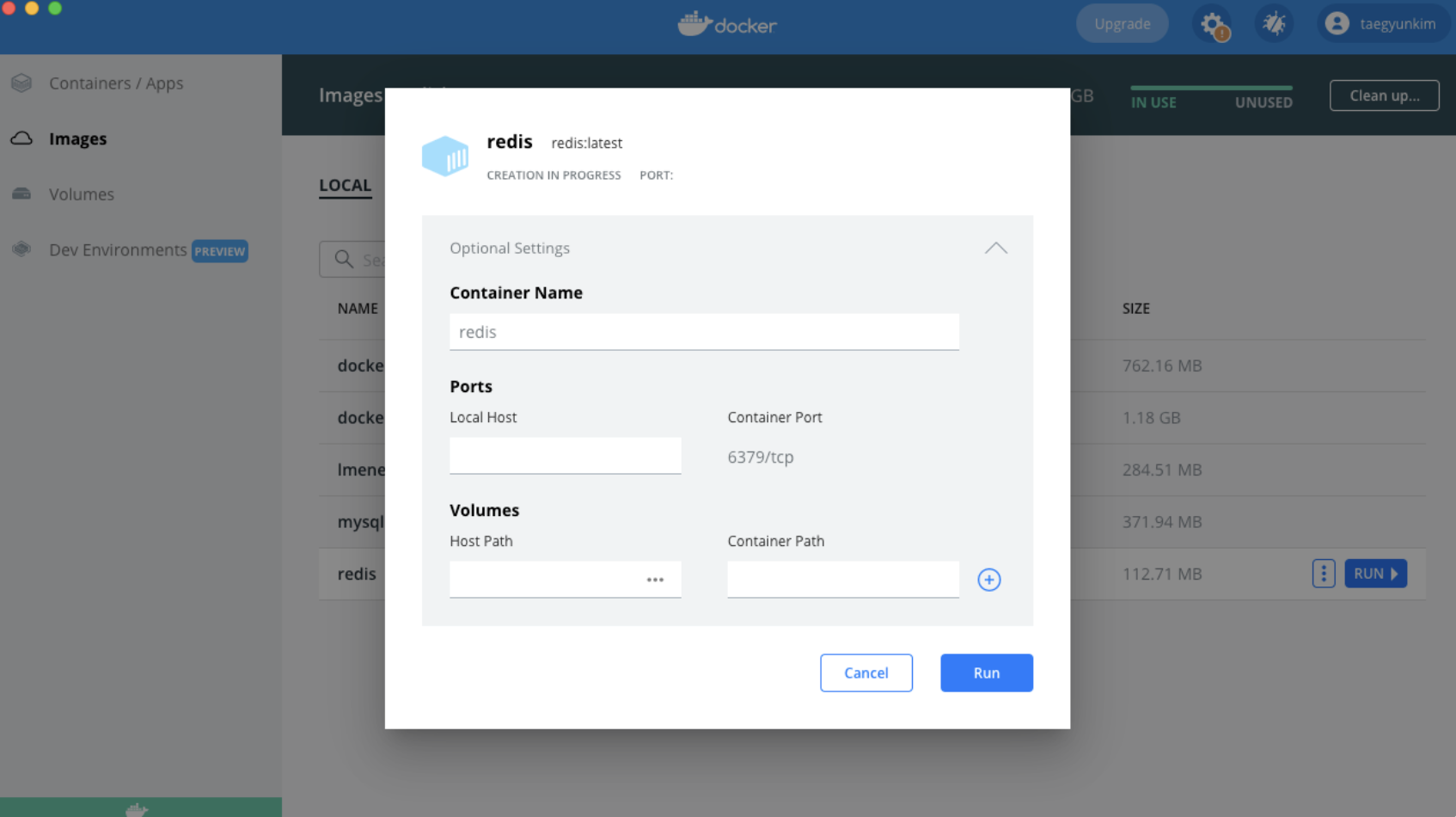This screenshot has width=1456, height=817.
Task: Click the Local Host port field
Action: point(566,456)
